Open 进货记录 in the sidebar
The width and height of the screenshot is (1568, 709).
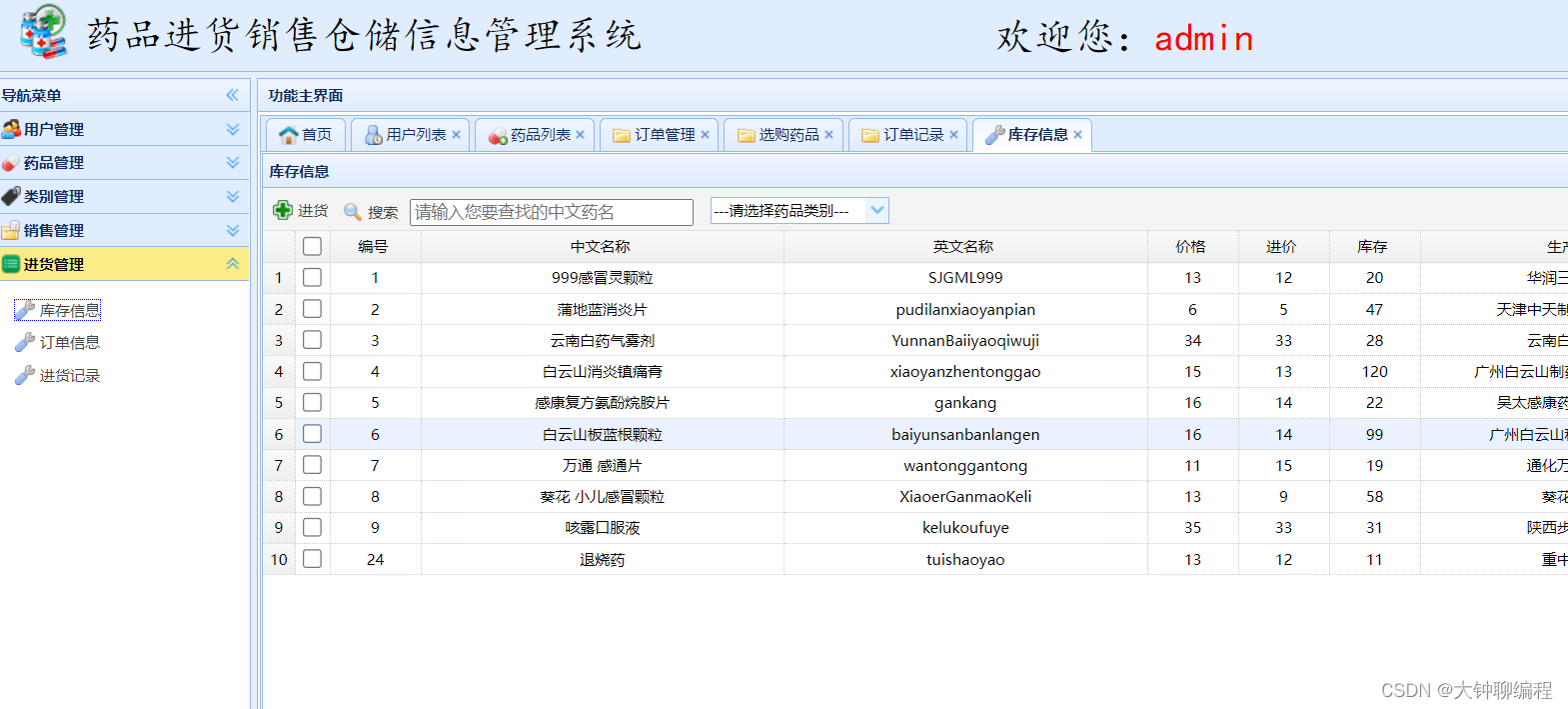point(70,376)
